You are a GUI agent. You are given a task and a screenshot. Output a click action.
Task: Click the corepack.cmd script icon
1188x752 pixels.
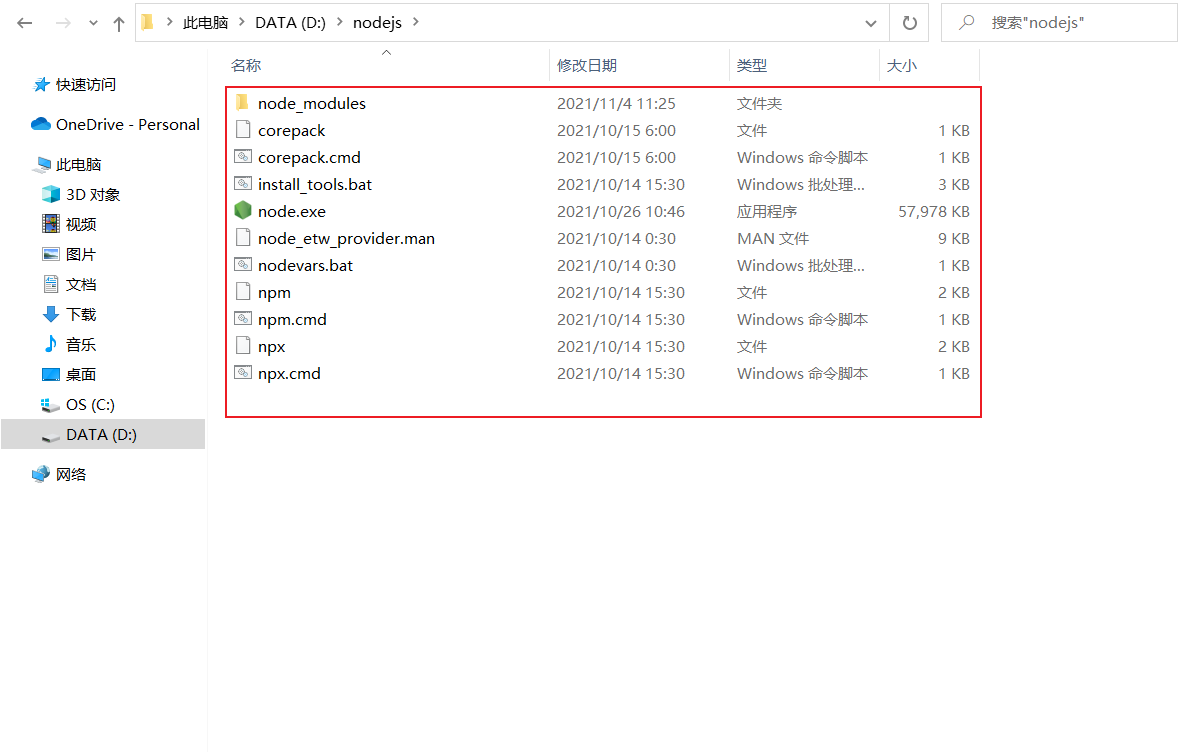coord(242,157)
